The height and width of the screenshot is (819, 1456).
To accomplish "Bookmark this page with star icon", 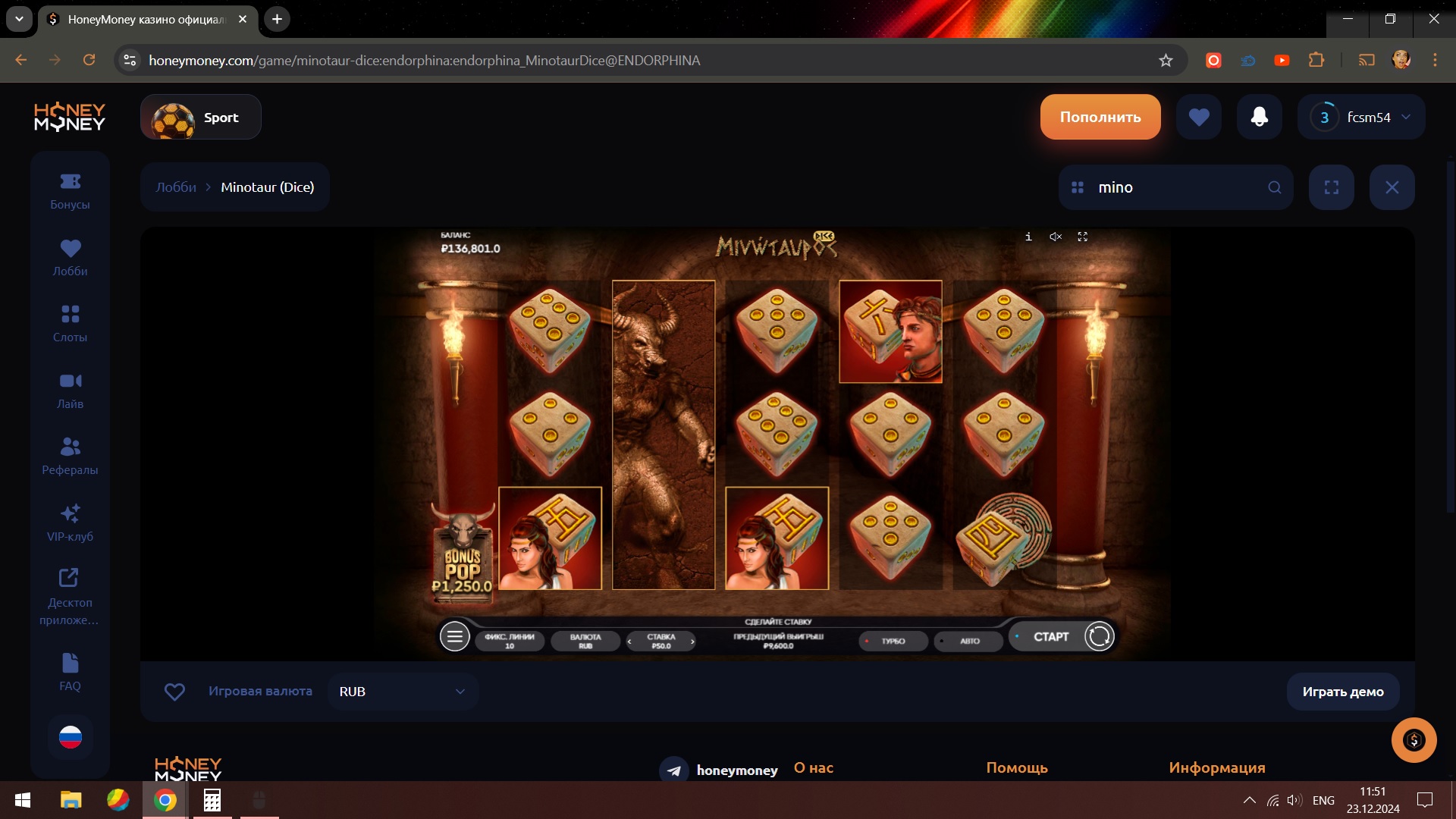I will point(1166,60).
